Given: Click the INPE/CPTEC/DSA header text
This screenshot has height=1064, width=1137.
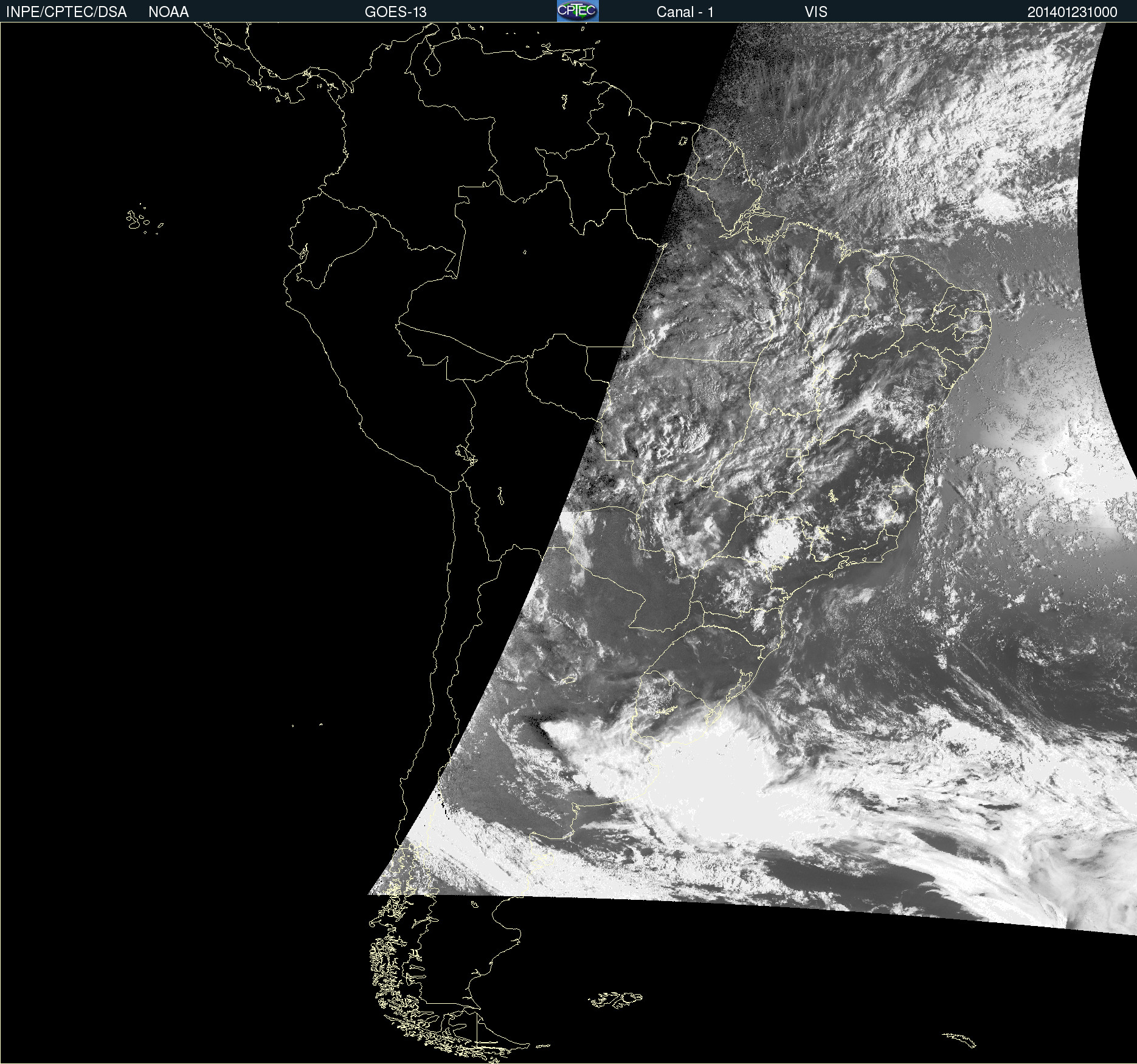Looking at the screenshot, I should pos(66,12).
